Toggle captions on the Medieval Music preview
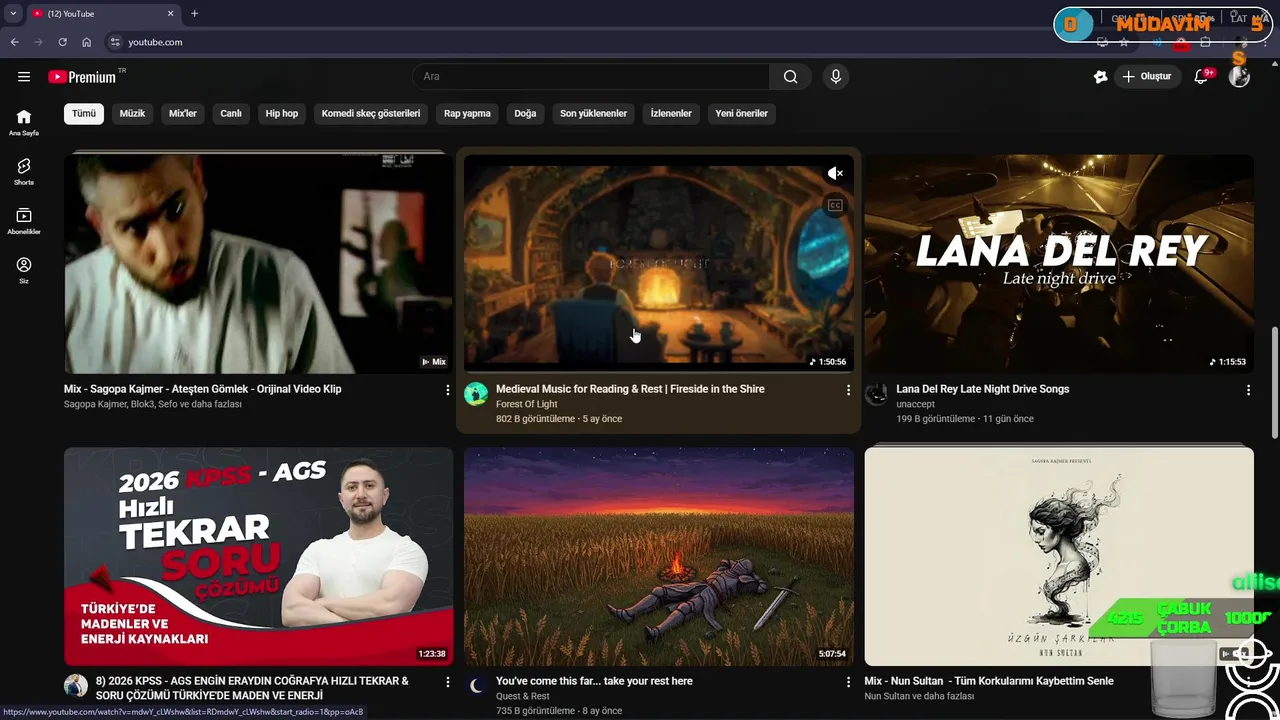Viewport: 1280px width, 720px height. click(x=835, y=206)
